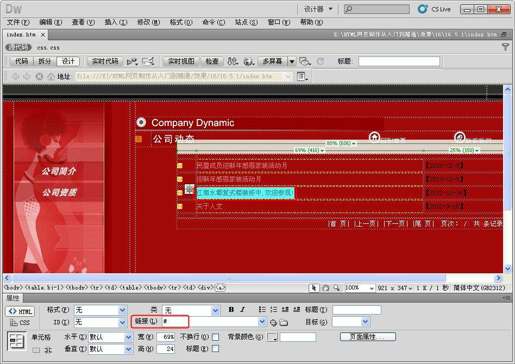Viewport: 515px width, 364px height.
Task: Click the 背景颜色 color swatch
Action: 272,337
